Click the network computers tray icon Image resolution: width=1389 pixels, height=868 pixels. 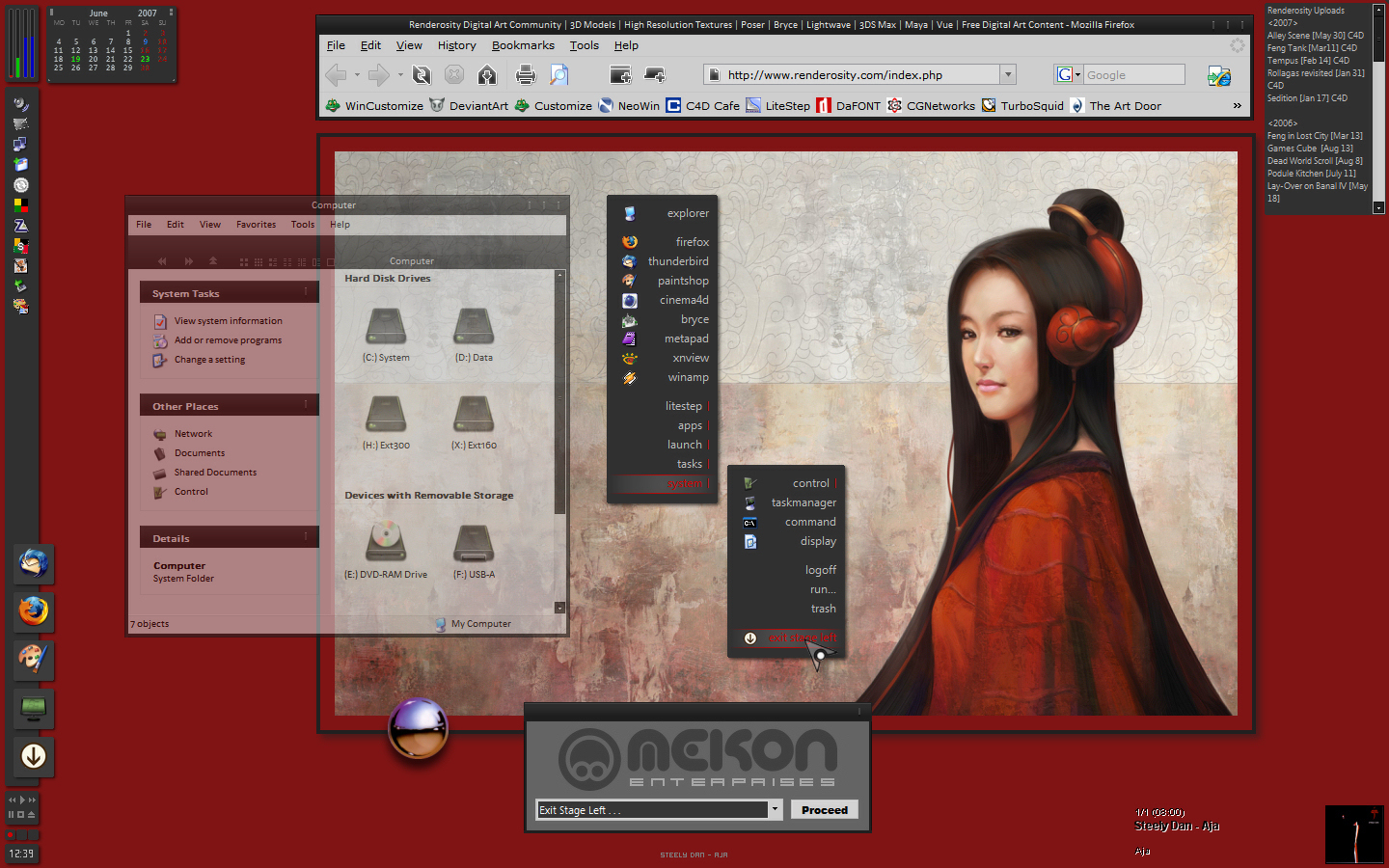coord(20,144)
